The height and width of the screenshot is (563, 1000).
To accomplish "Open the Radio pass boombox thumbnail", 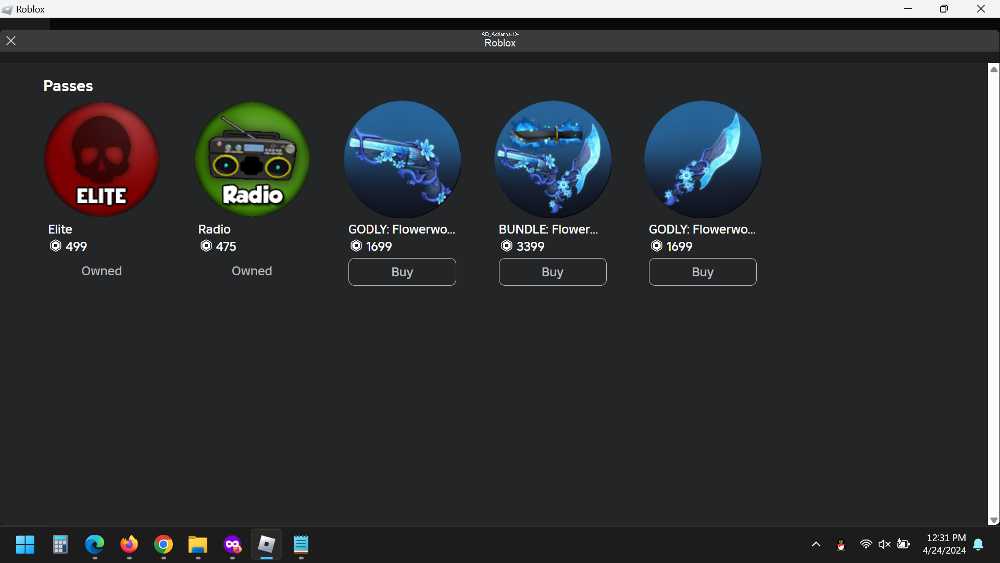I will point(252,159).
